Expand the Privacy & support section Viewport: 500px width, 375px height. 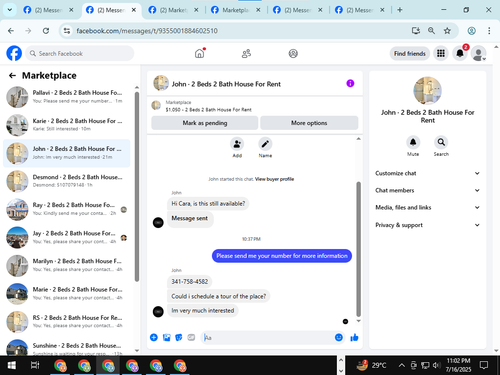pos(427,225)
